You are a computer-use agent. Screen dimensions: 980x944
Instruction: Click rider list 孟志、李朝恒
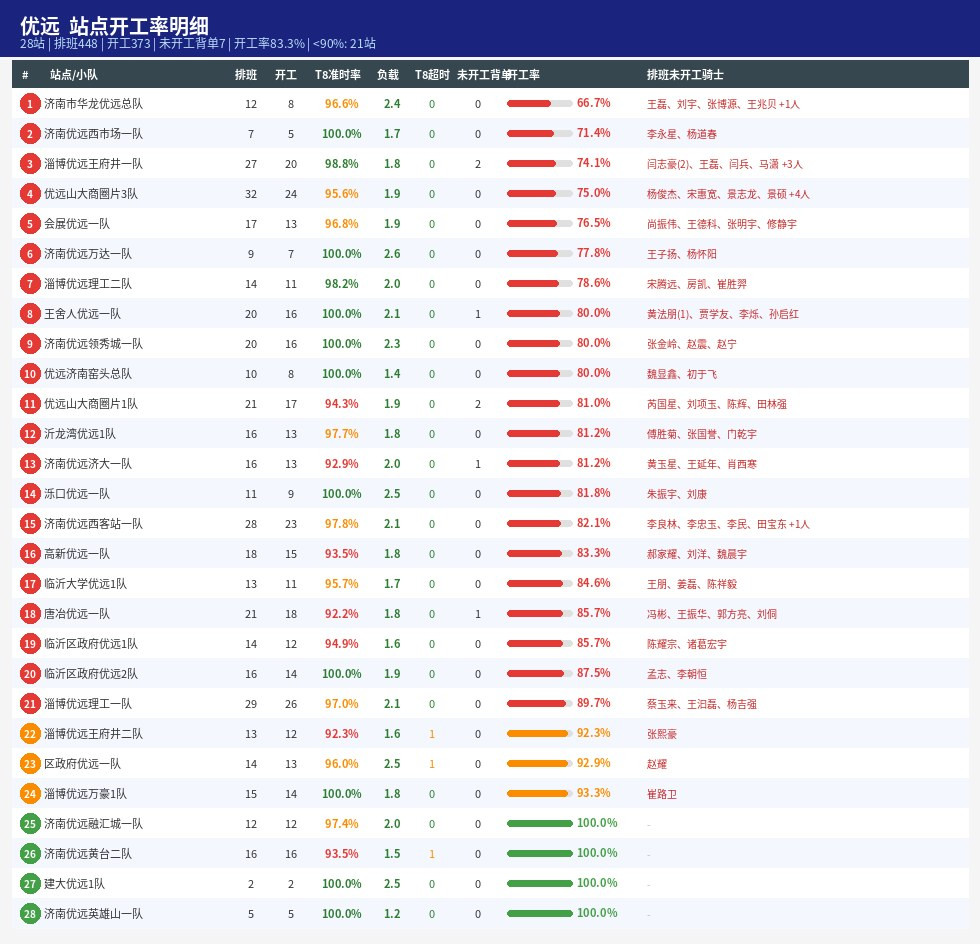(676, 674)
